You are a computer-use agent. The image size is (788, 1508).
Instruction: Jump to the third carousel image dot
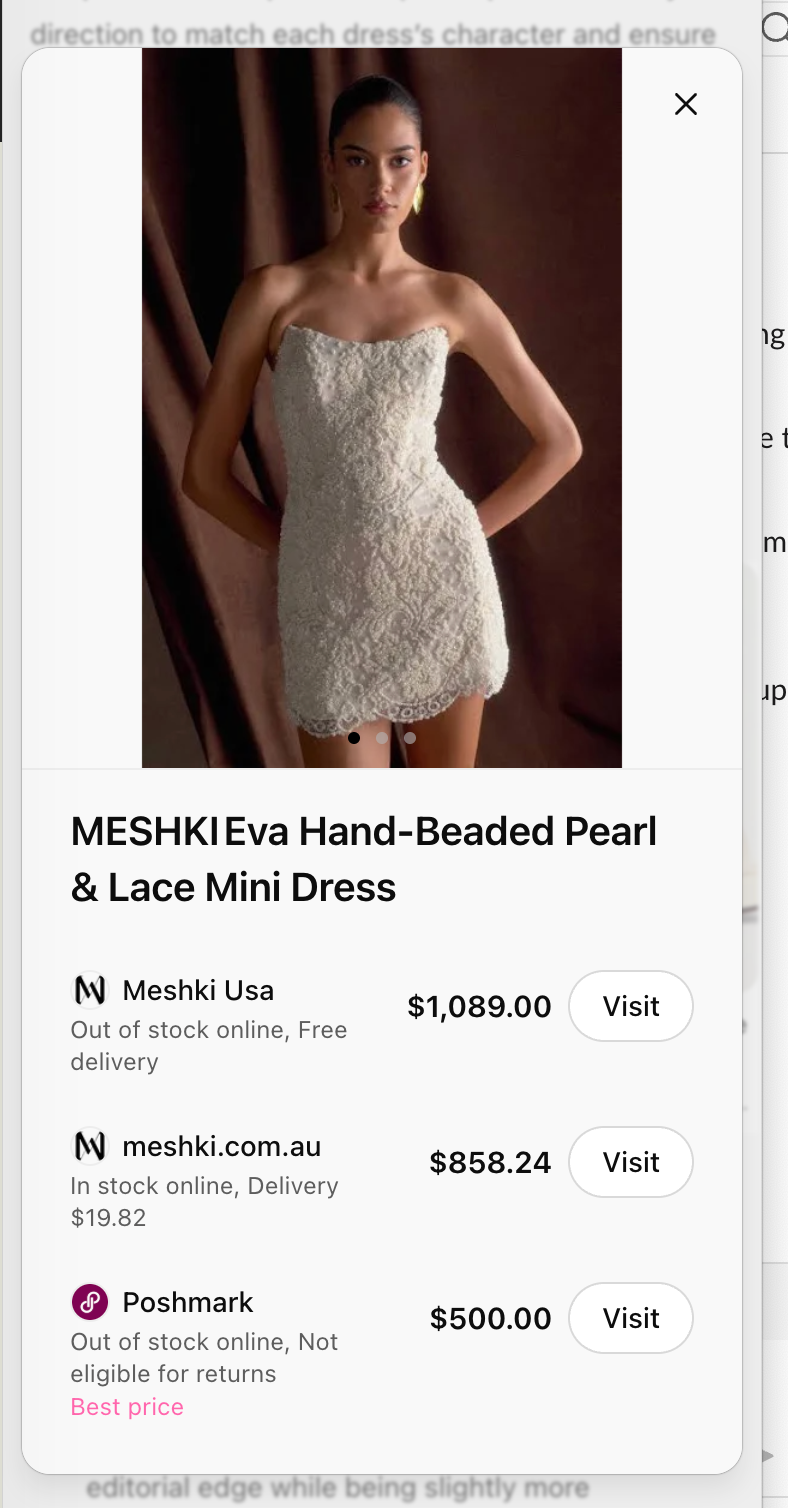(x=410, y=738)
